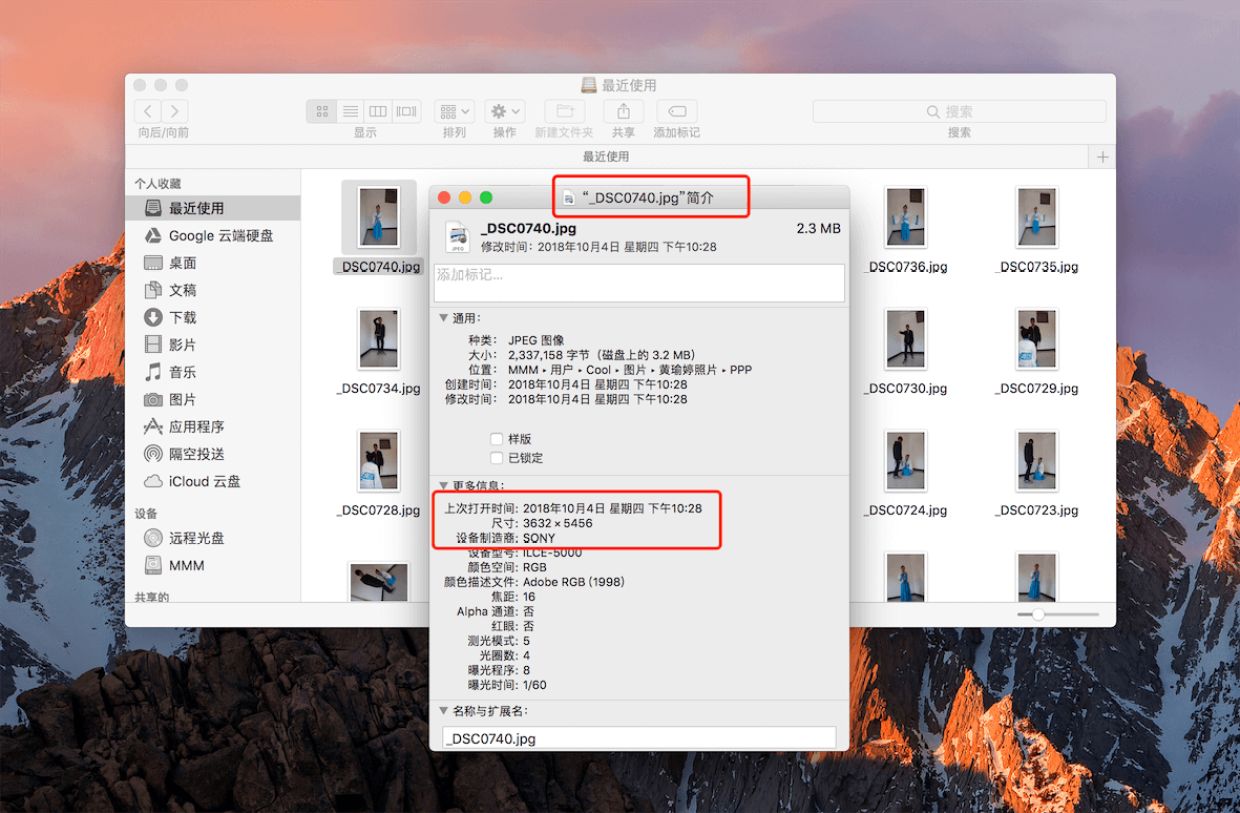Switch Finder to column view
This screenshot has width=1240, height=813.
pyautogui.click(x=378, y=111)
